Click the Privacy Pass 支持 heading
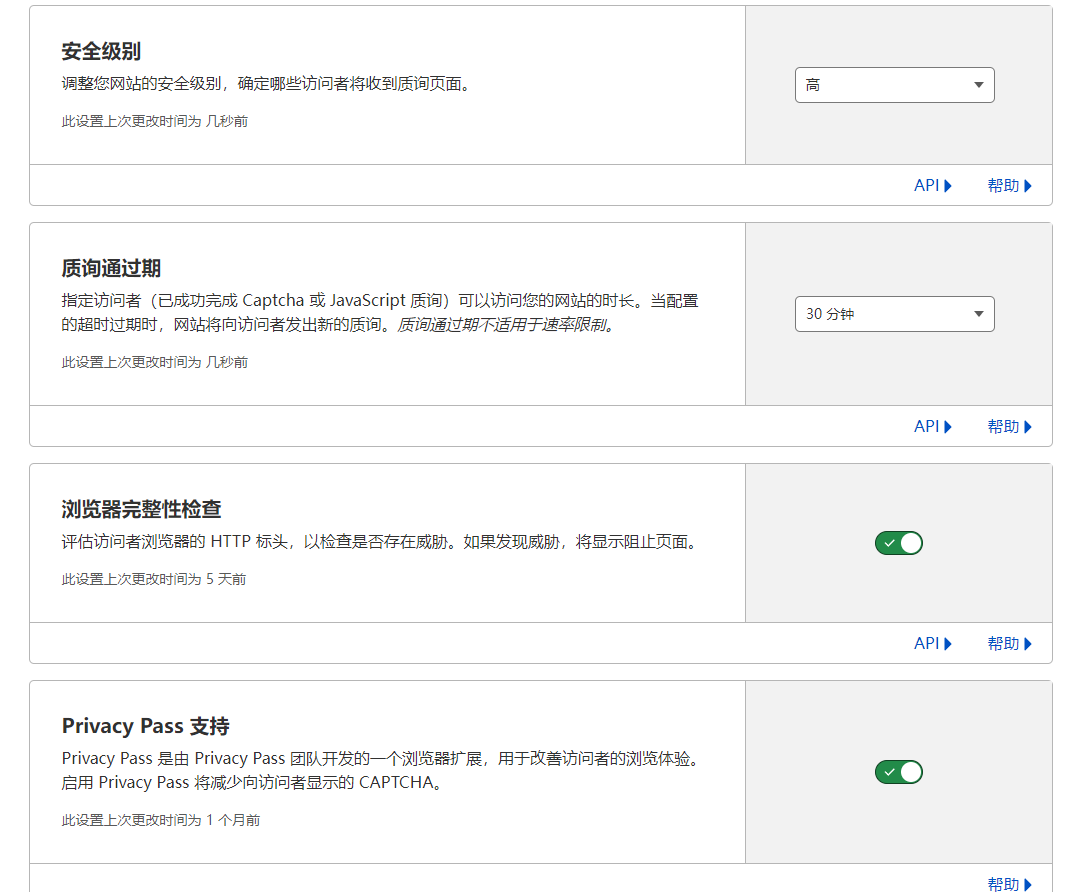 (x=145, y=726)
